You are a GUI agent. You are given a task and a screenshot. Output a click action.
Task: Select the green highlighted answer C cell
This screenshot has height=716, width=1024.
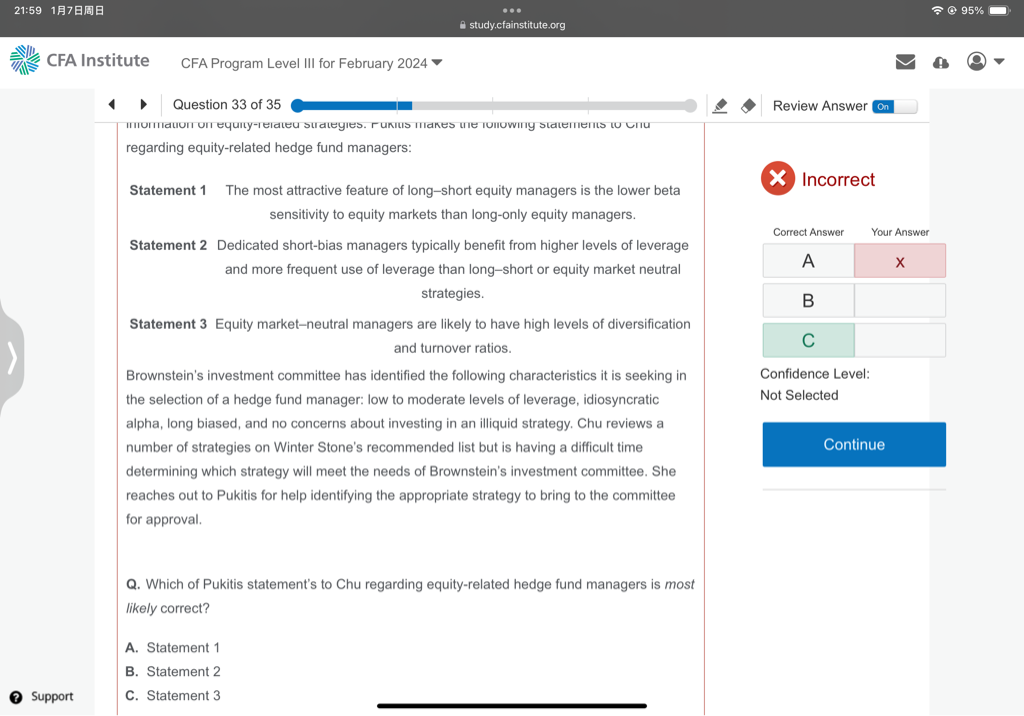(x=808, y=340)
